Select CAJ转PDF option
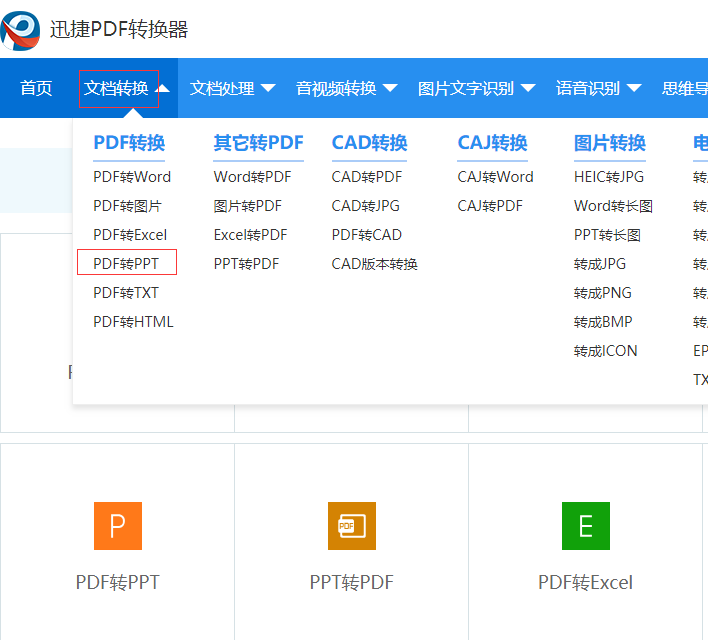The height and width of the screenshot is (640, 708). click(490, 206)
